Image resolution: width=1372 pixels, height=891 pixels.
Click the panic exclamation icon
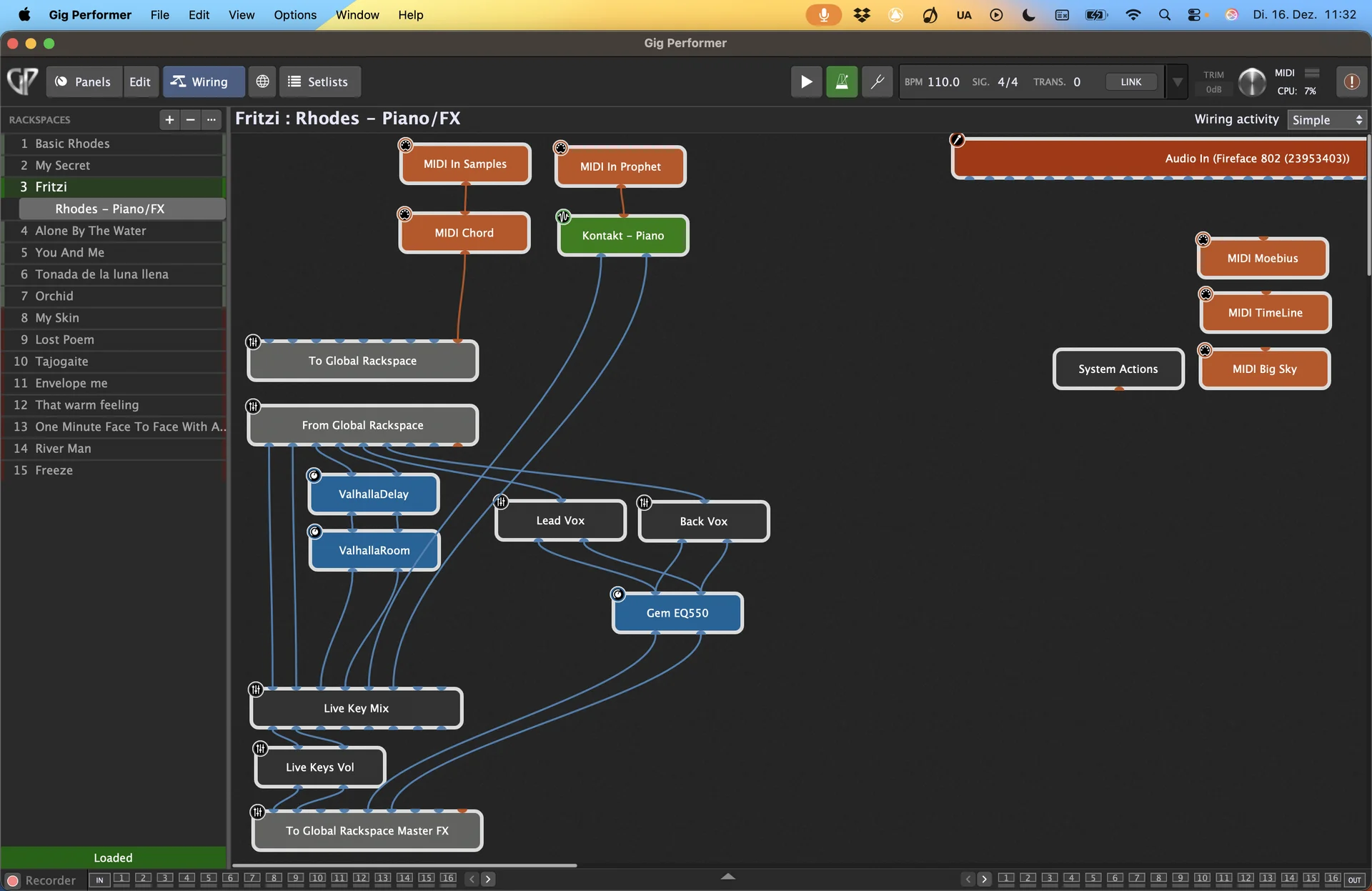pos(1351,81)
